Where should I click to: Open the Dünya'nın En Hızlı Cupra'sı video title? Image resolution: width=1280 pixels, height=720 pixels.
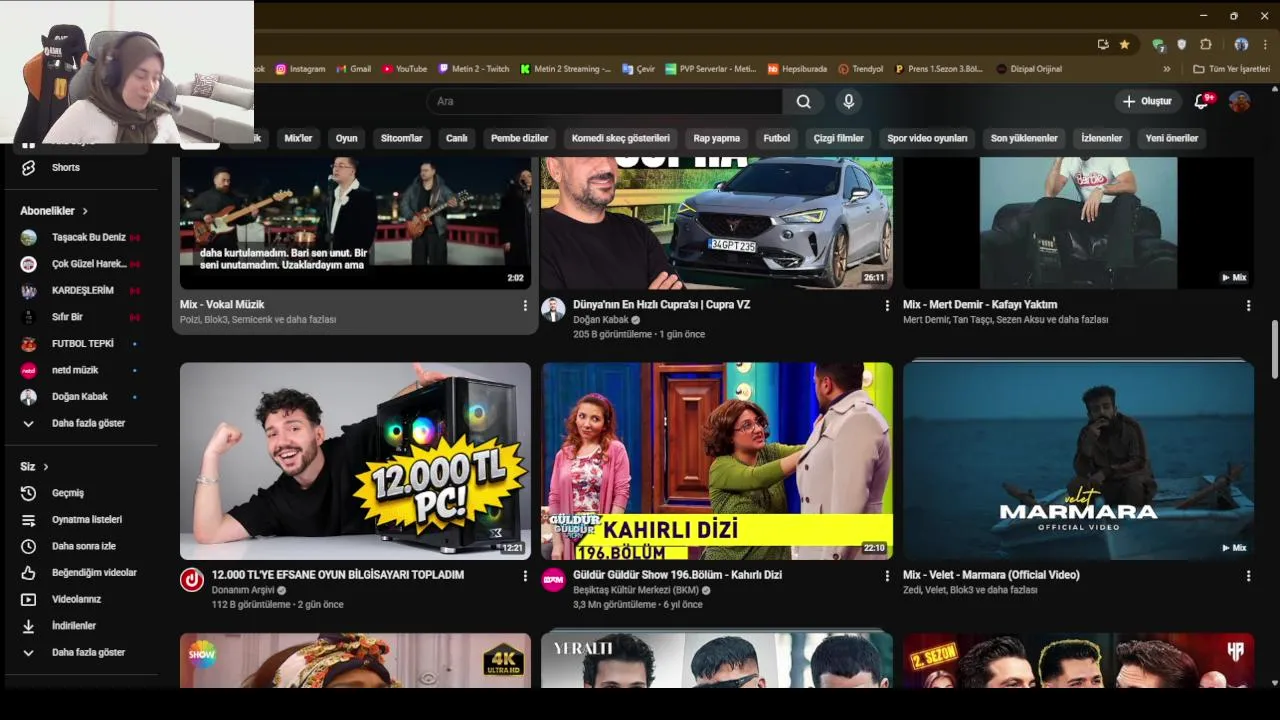coord(661,305)
